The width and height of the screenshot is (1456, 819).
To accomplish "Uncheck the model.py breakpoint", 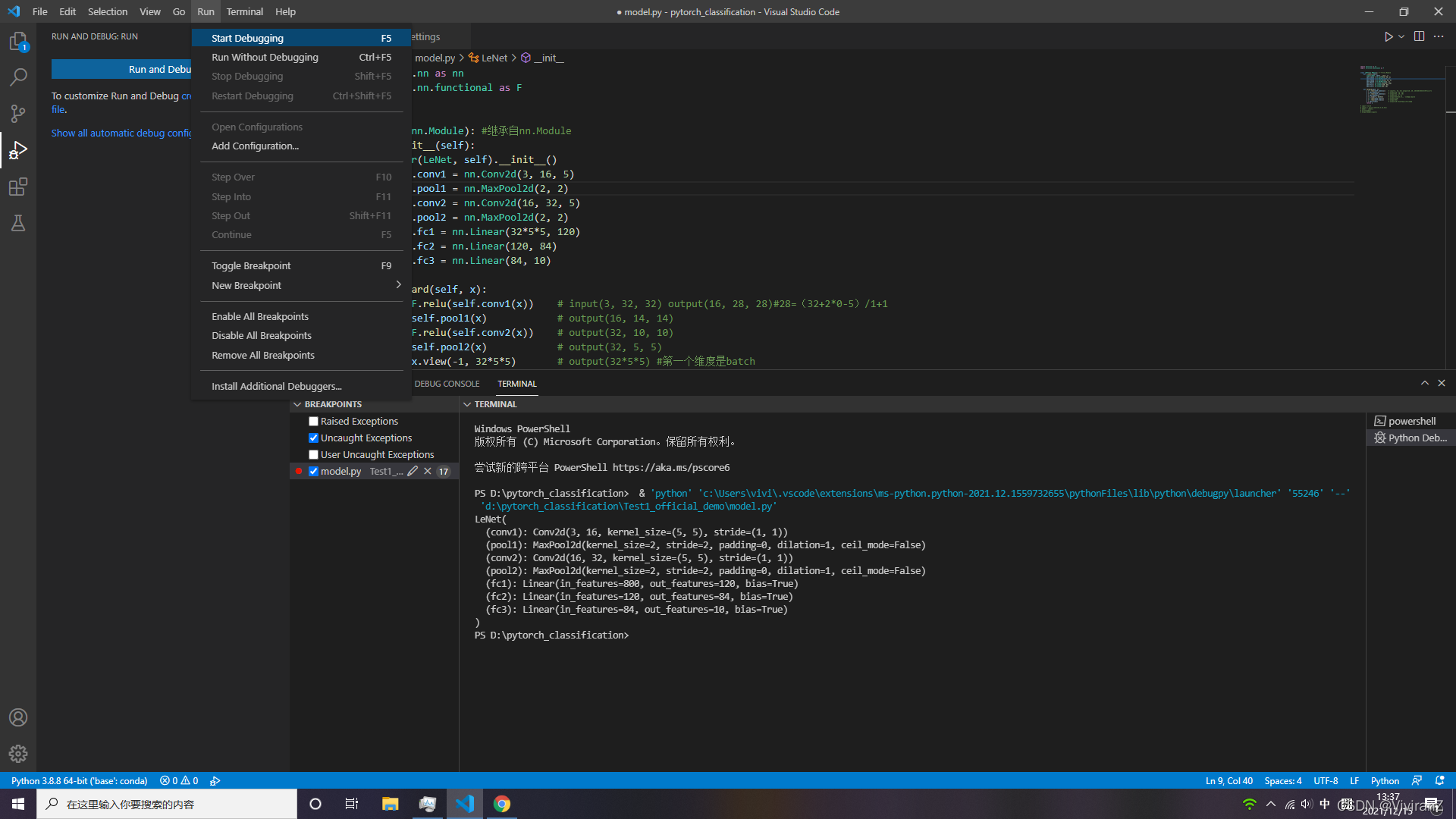I will click(313, 471).
